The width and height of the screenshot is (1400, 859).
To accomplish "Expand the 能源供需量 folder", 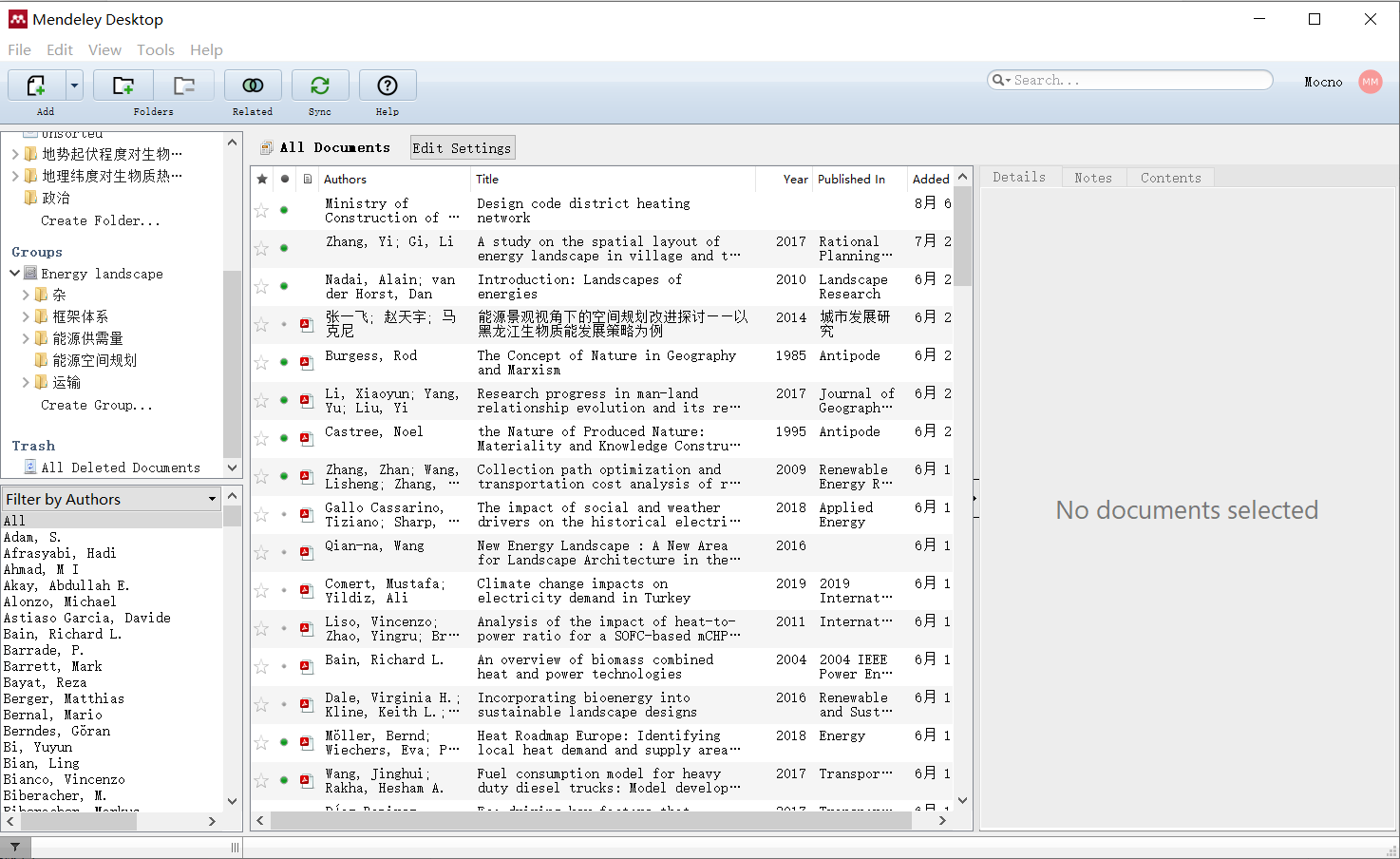I will (26, 338).
